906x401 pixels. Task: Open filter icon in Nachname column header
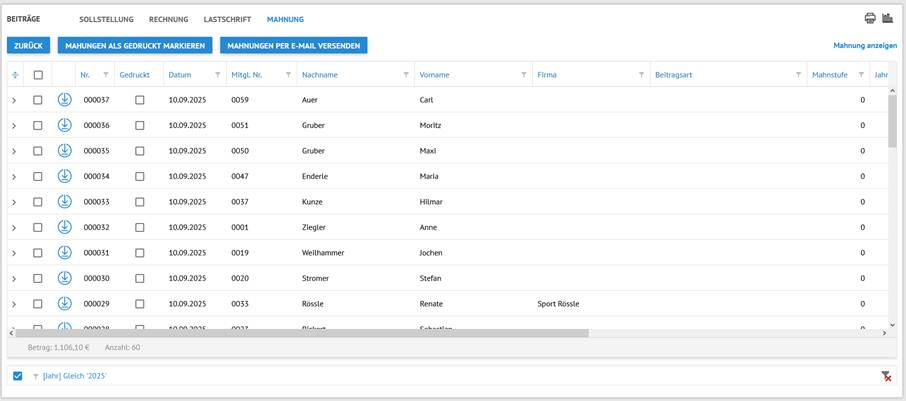pos(406,75)
